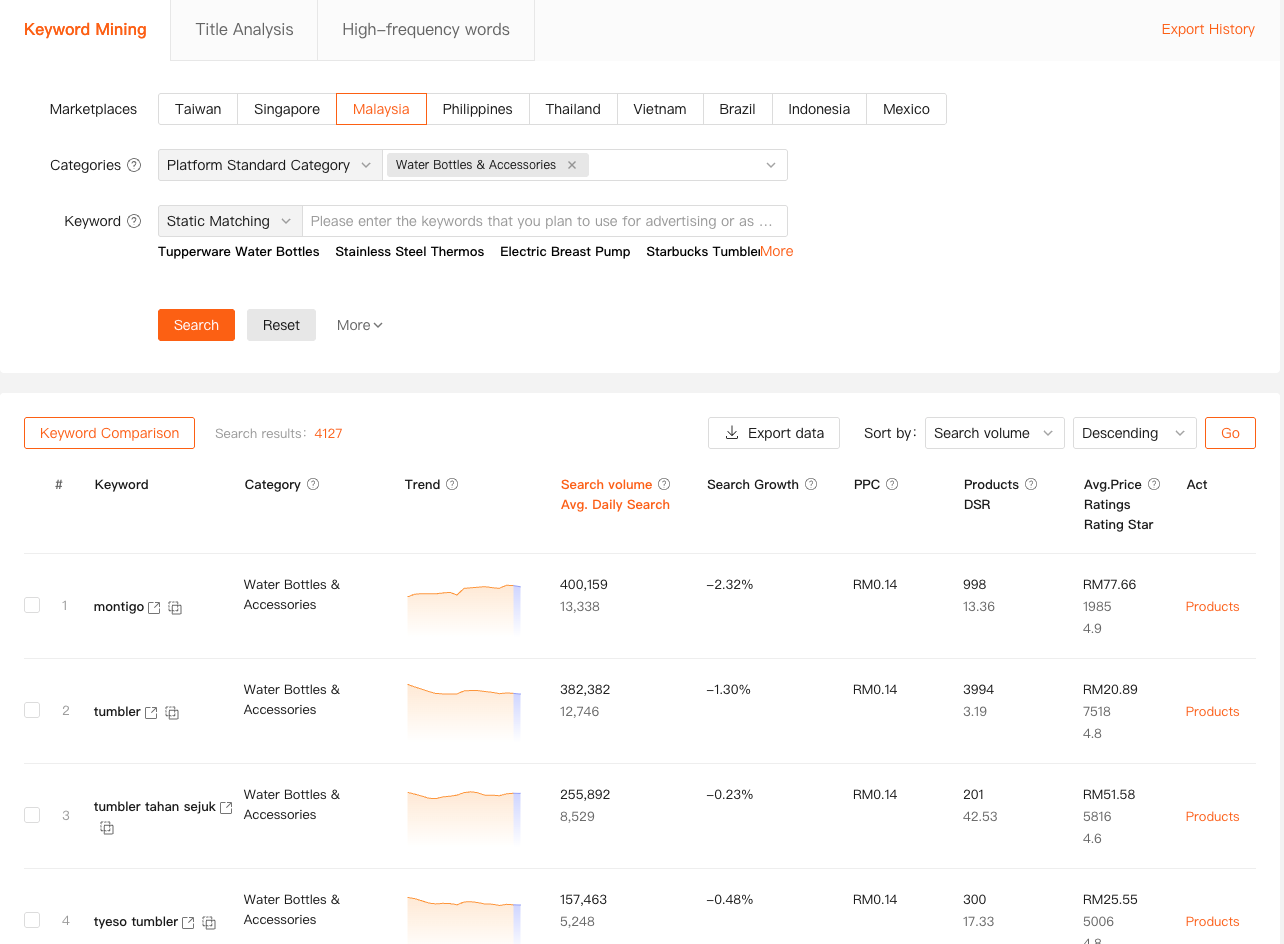The height and width of the screenshot is (944, 1284).
Task: Click the keyword input field
Action: pyautogui.click(x=543, y=222)
